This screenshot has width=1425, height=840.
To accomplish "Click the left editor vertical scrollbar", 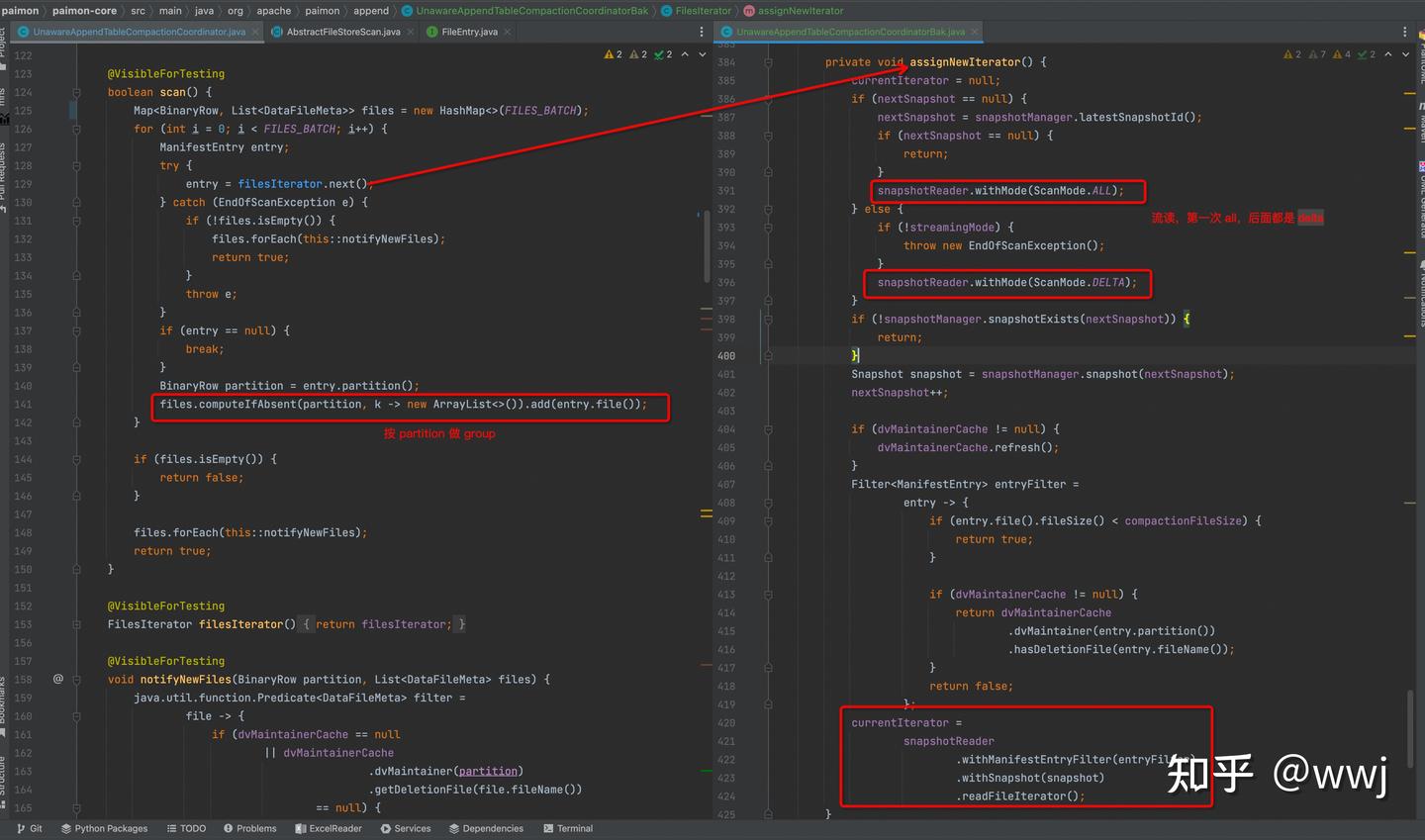I will click(706, 247).
